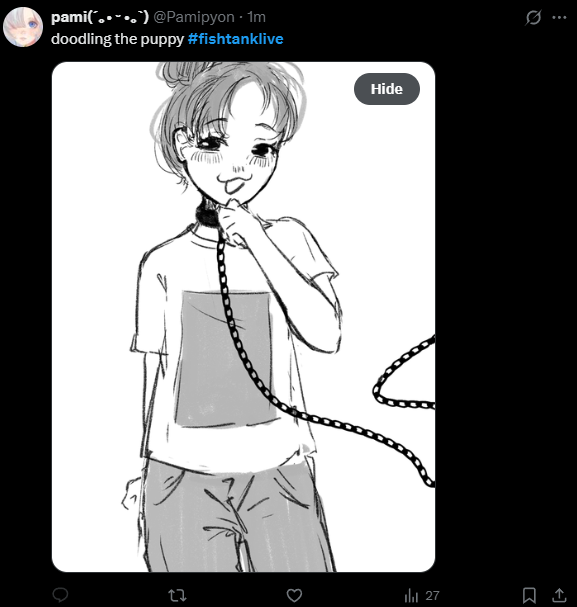View post analytics bar chart icon
Viewport: 577px width, 607px height.
[411, 595]
